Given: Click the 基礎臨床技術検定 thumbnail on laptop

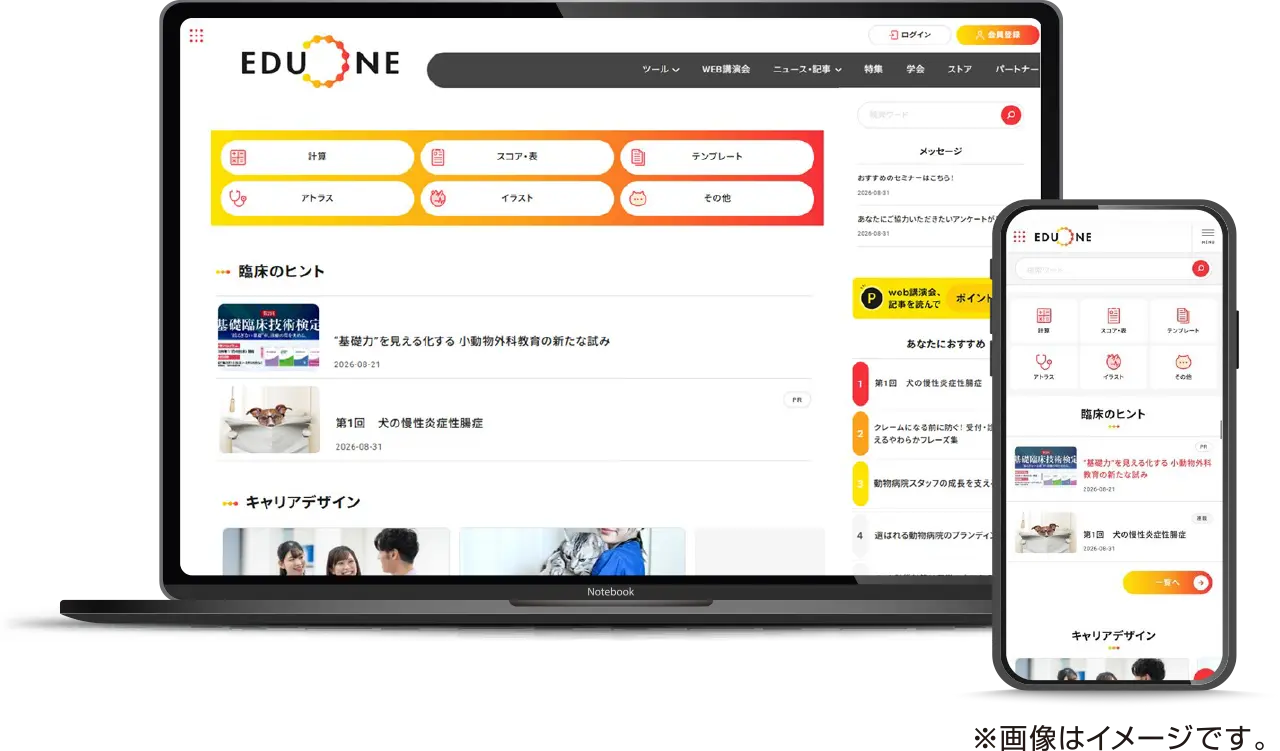Looking at the screenshot, I should click(268, 337).
